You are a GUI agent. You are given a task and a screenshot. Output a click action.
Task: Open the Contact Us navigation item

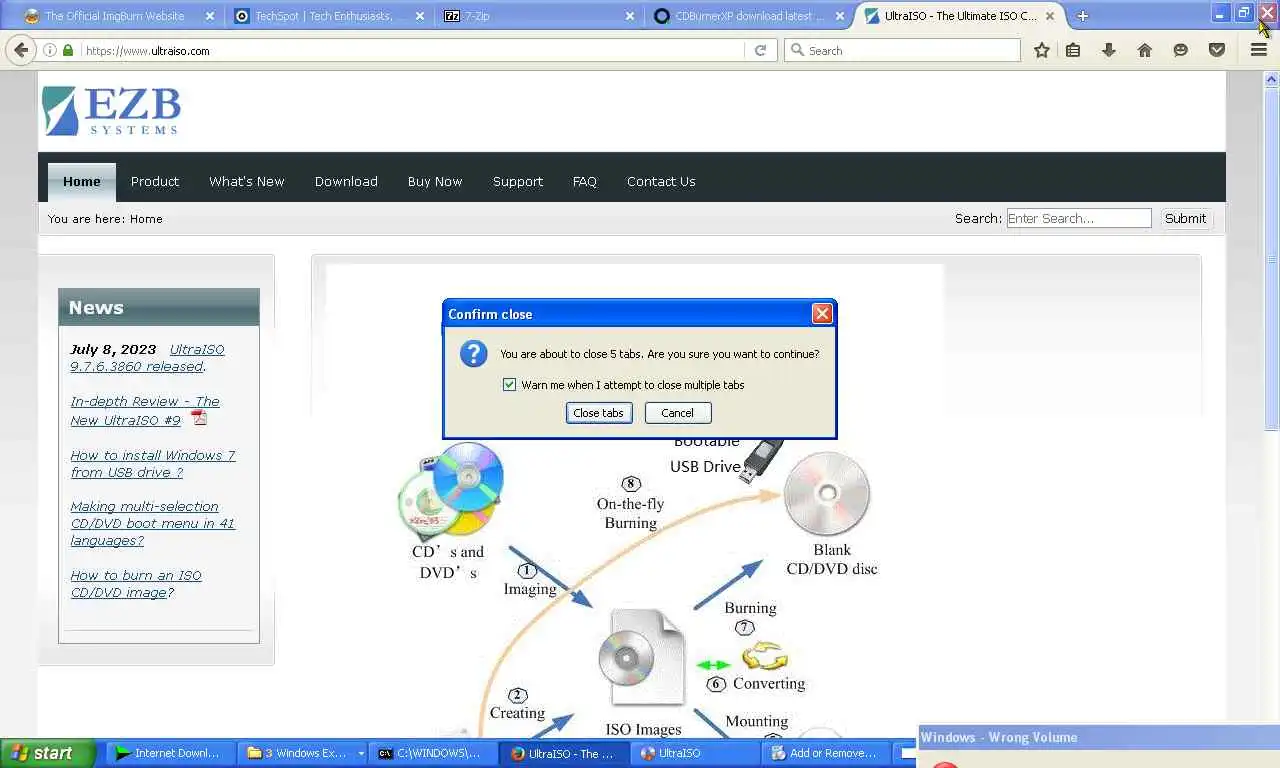(x=661, y=181)
